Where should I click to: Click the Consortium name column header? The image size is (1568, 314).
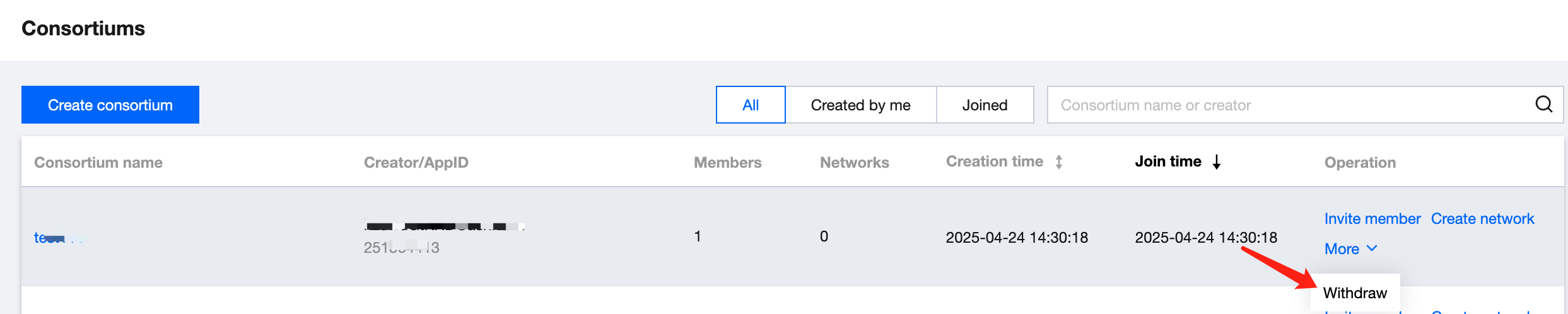point(98,163)
